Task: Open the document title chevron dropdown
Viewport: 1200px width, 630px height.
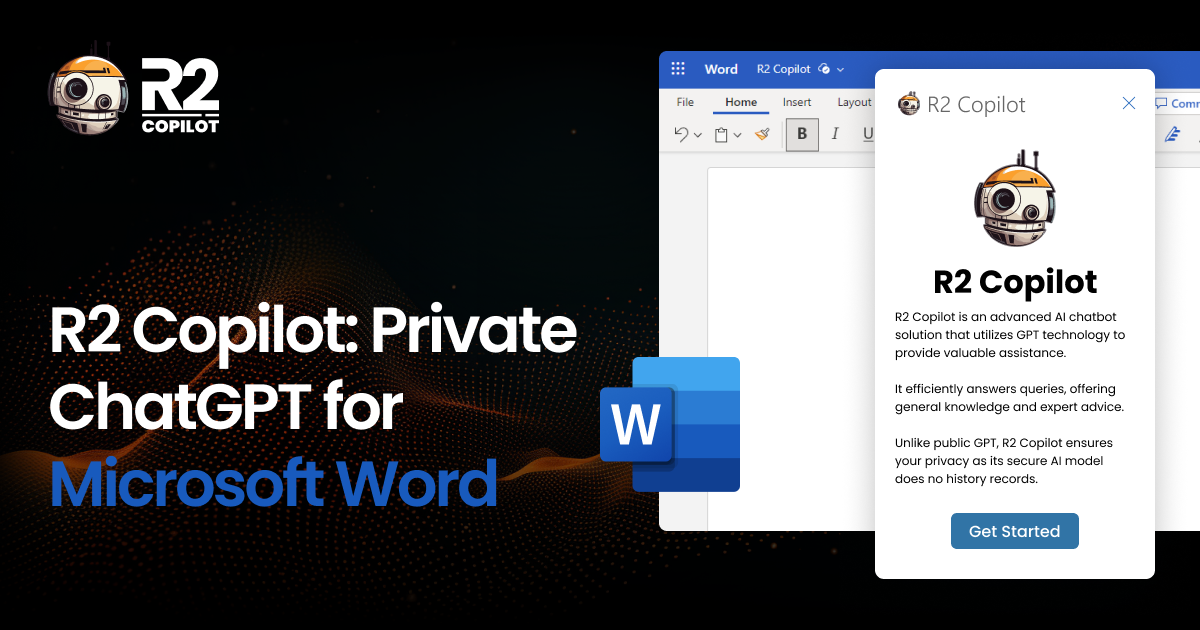Action: 840,69
